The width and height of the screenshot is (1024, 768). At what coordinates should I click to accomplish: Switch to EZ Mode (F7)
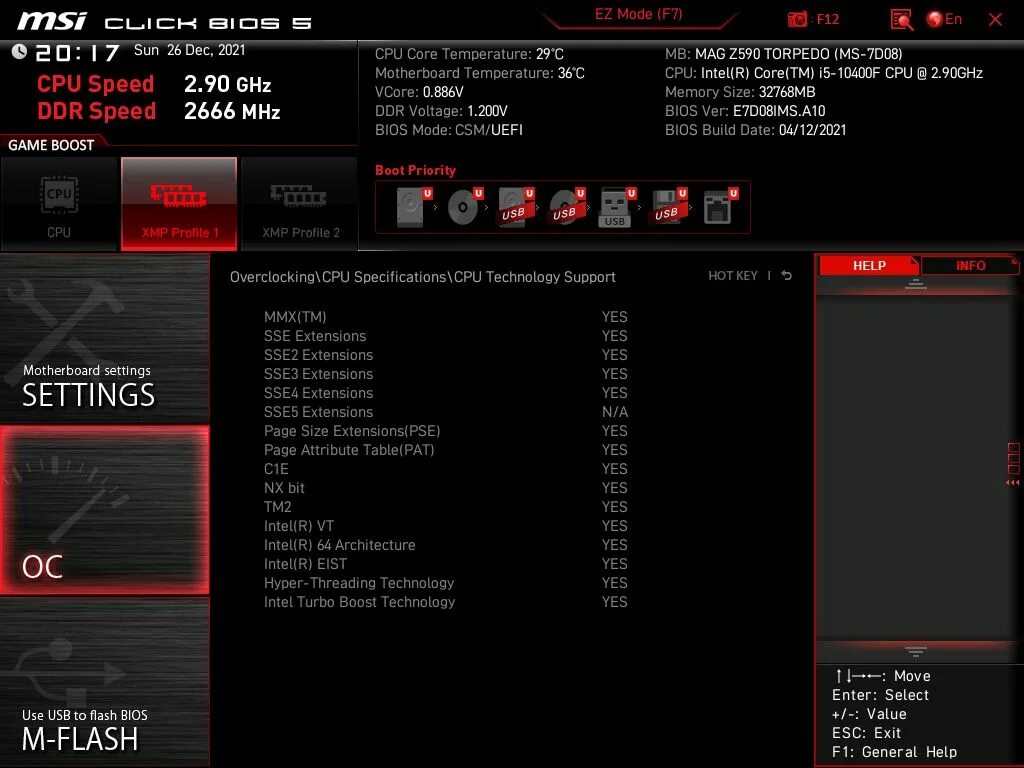(638, 14)
